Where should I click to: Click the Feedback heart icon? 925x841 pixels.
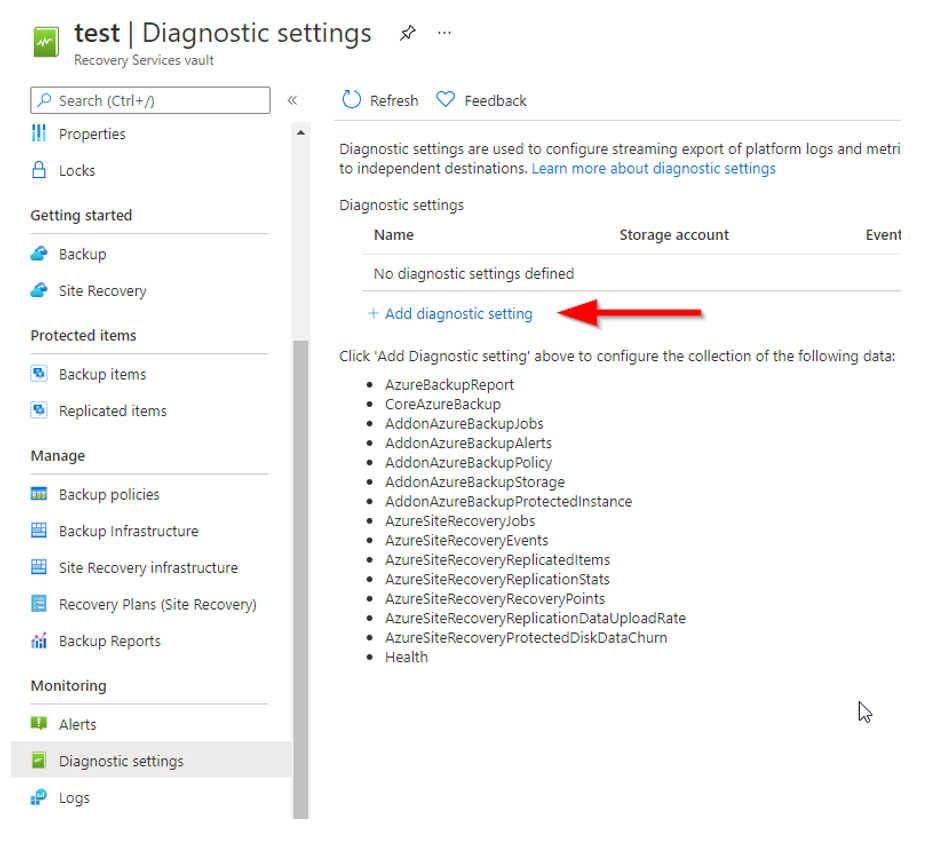(445, 99)
